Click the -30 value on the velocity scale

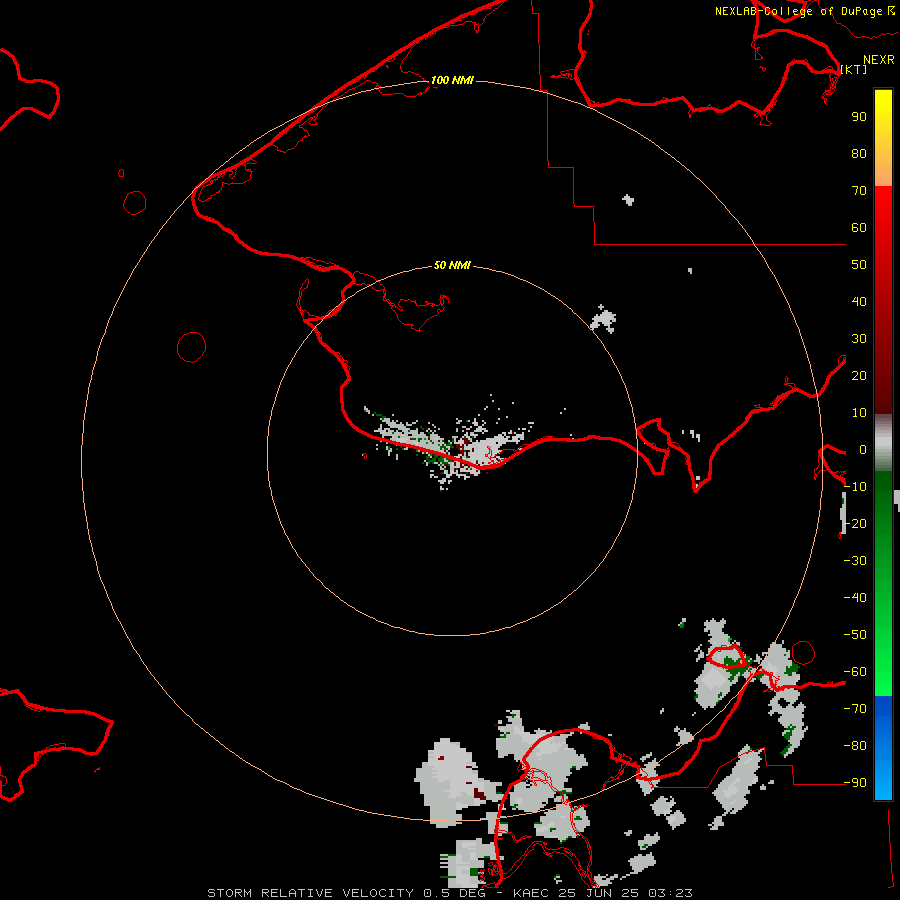coord(855,561)
